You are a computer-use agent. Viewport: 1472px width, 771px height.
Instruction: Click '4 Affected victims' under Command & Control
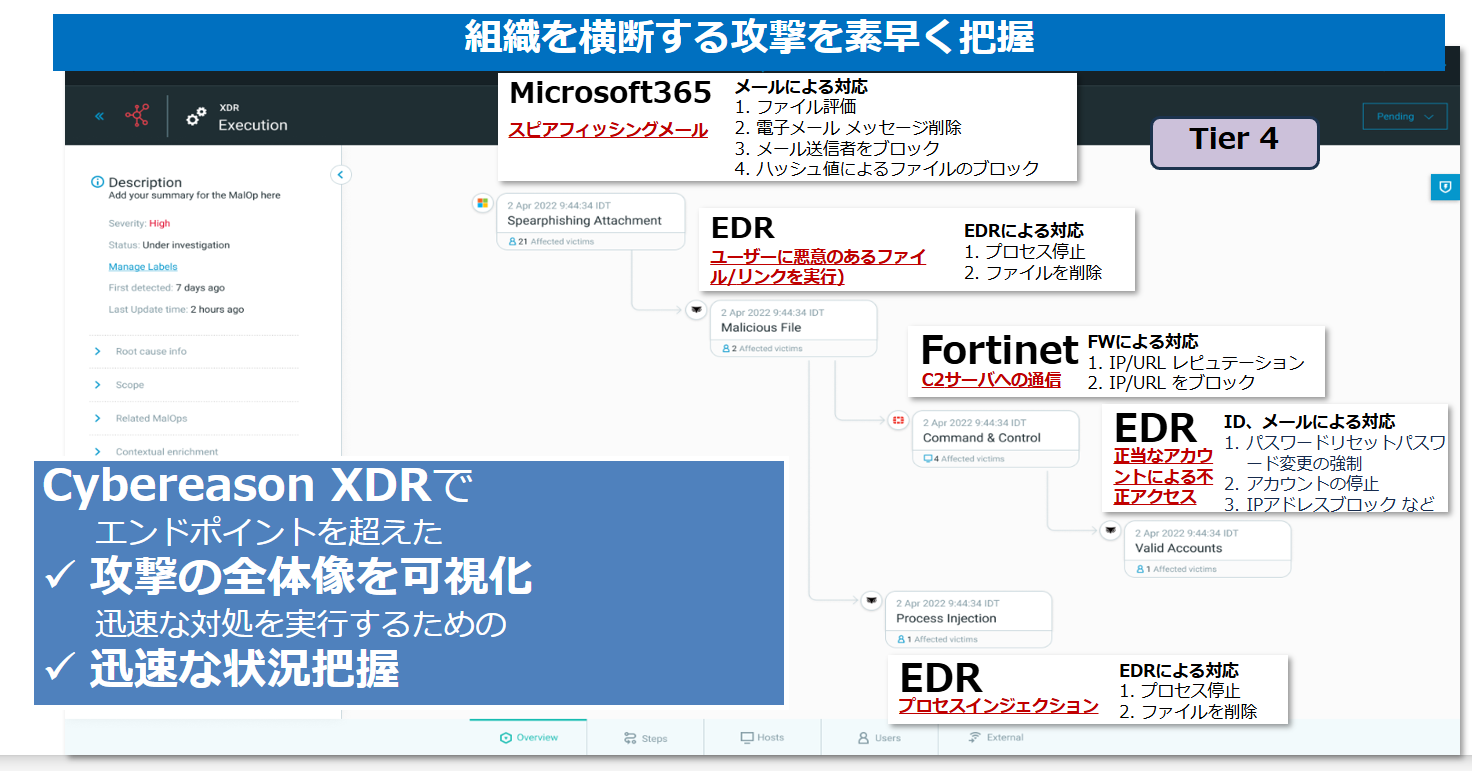[963, 459]
